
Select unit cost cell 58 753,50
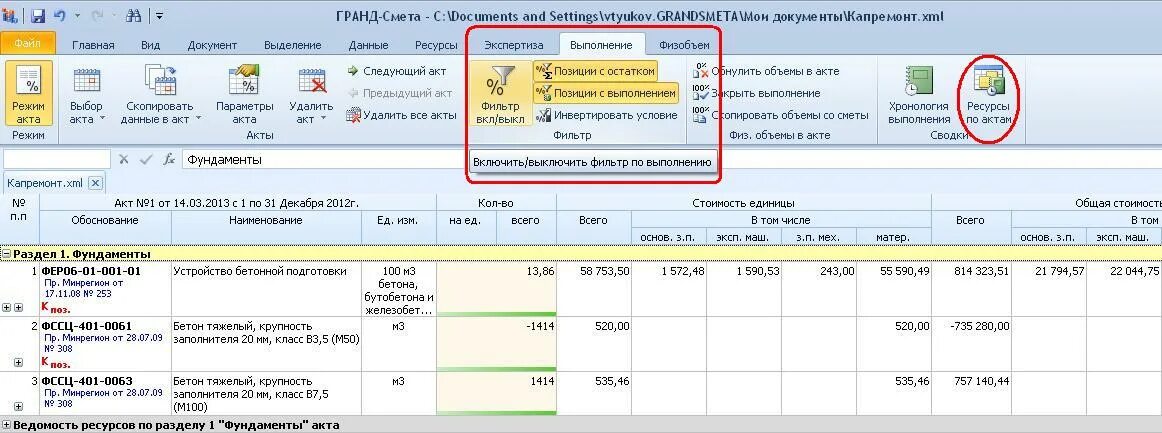(x=594, y=288)
